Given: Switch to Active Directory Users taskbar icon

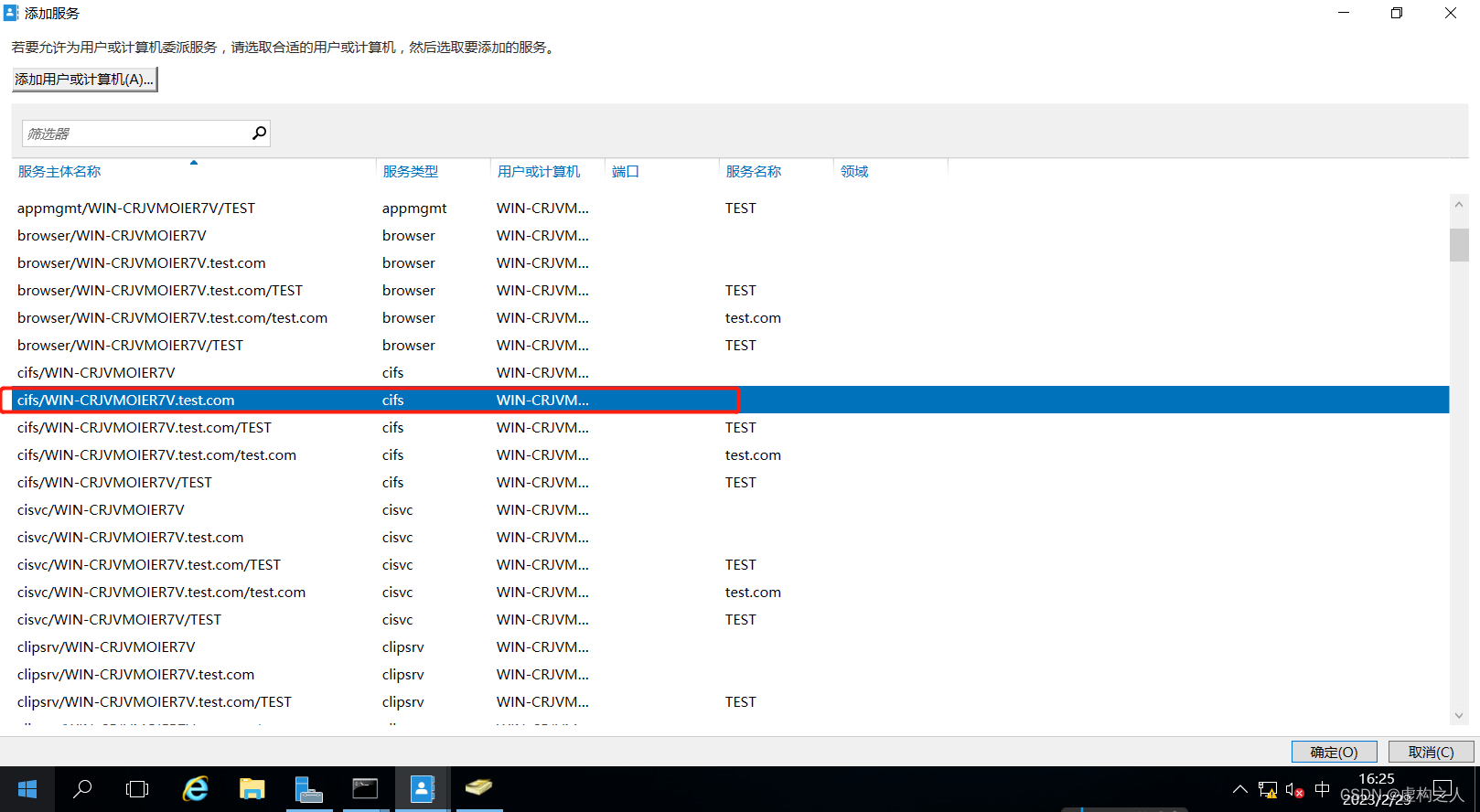Looking at the screenshot, I should coord(422,789).
